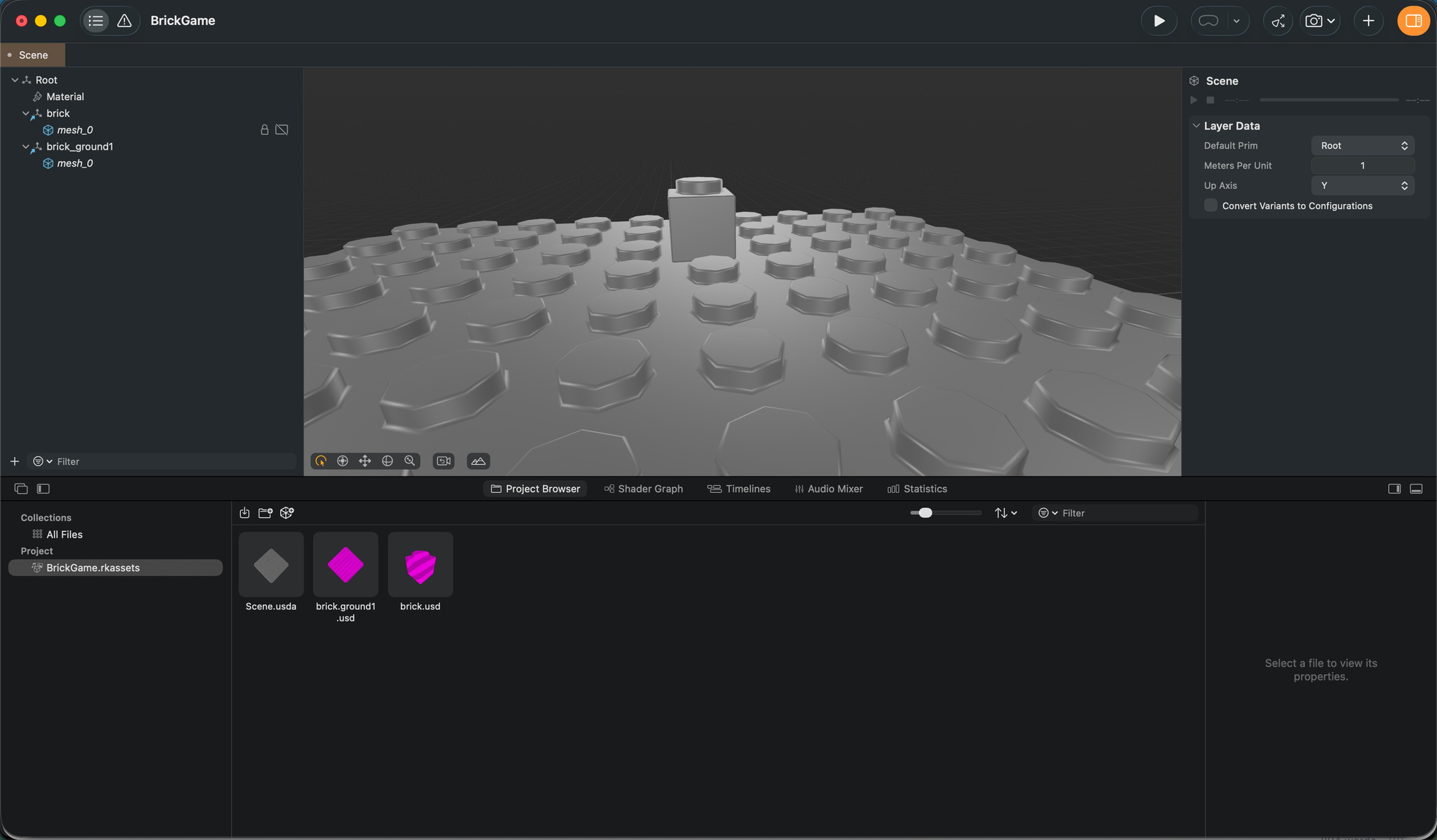Click the import file icon in browser

coord(244,513)
